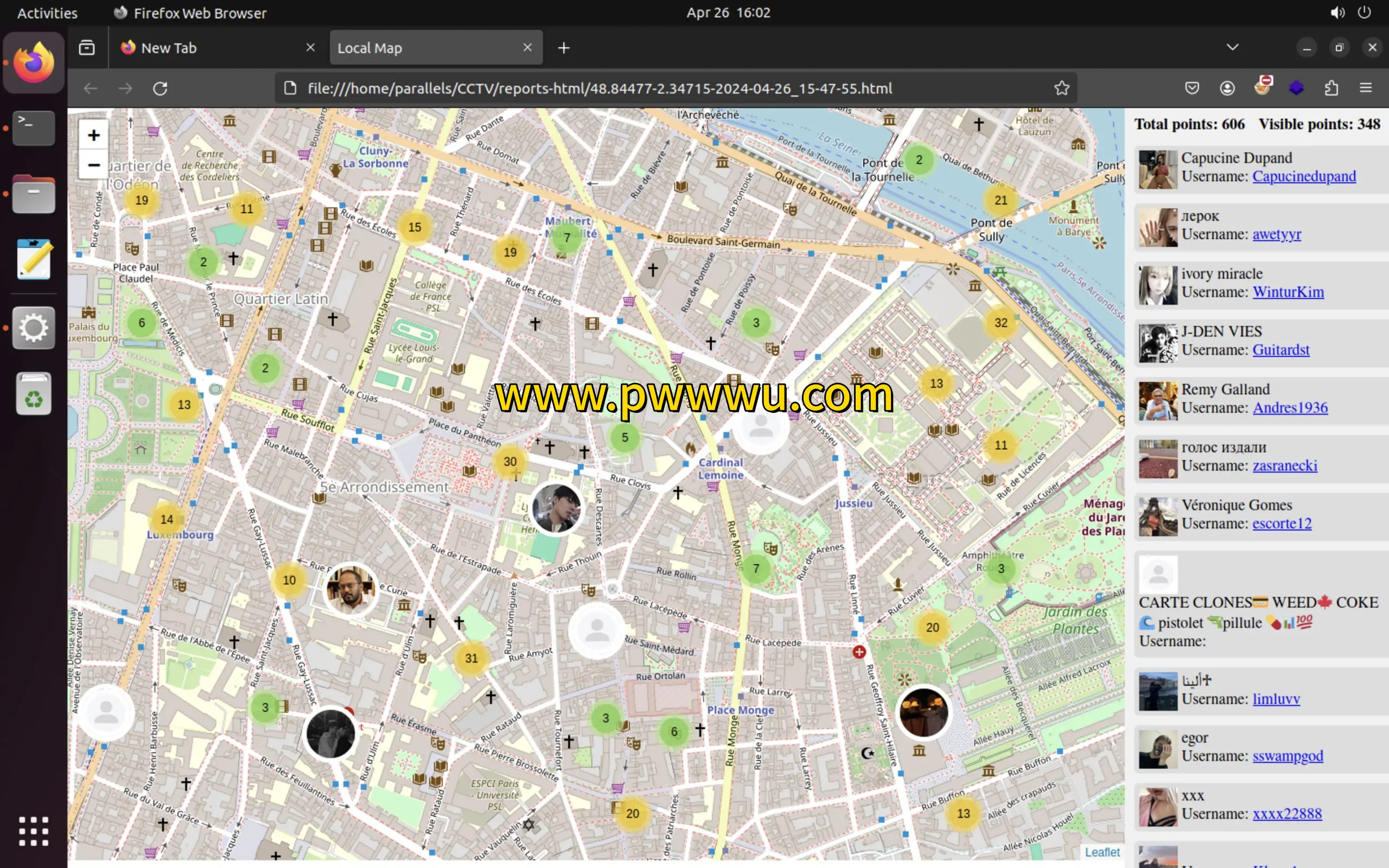
Task: Open the recent browsing Firefox View button
Action: click(87, 48)
